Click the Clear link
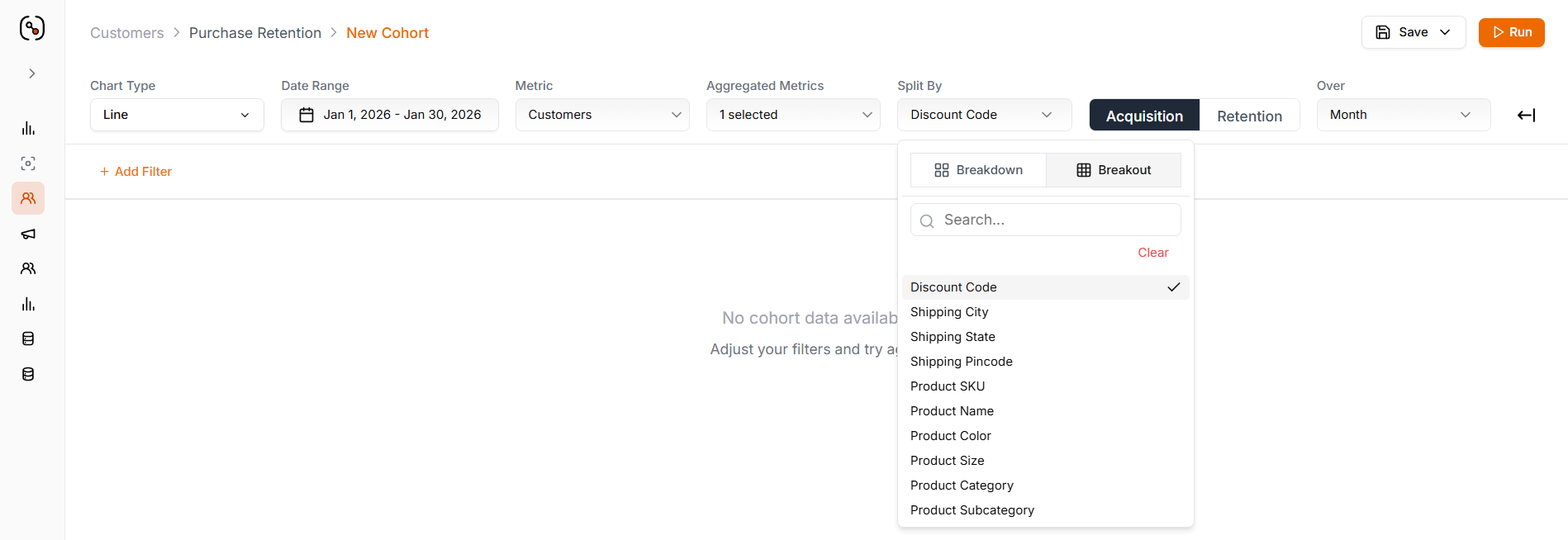1568x540 pixels. coord(1152,253)
